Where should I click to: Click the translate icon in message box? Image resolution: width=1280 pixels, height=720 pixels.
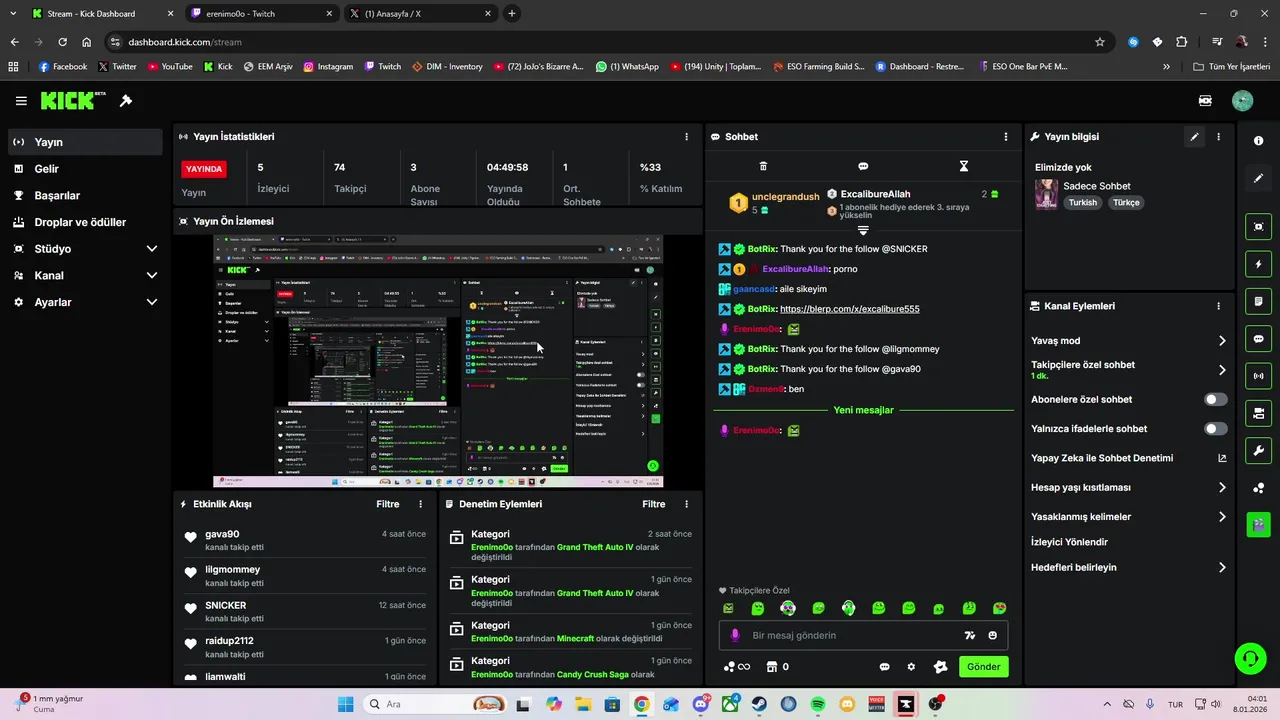click(969, 636)
